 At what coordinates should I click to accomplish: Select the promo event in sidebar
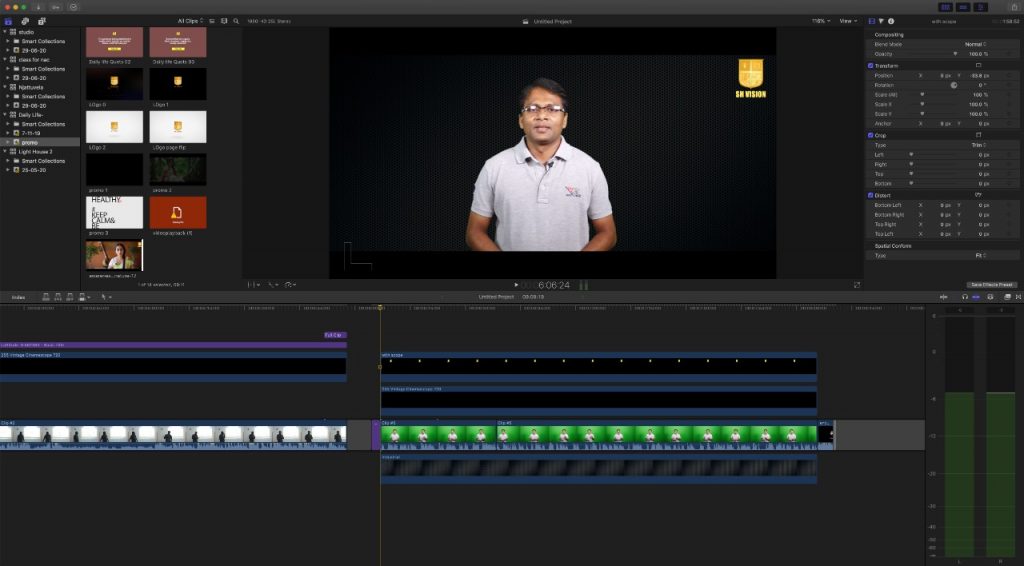pos(29,142)
